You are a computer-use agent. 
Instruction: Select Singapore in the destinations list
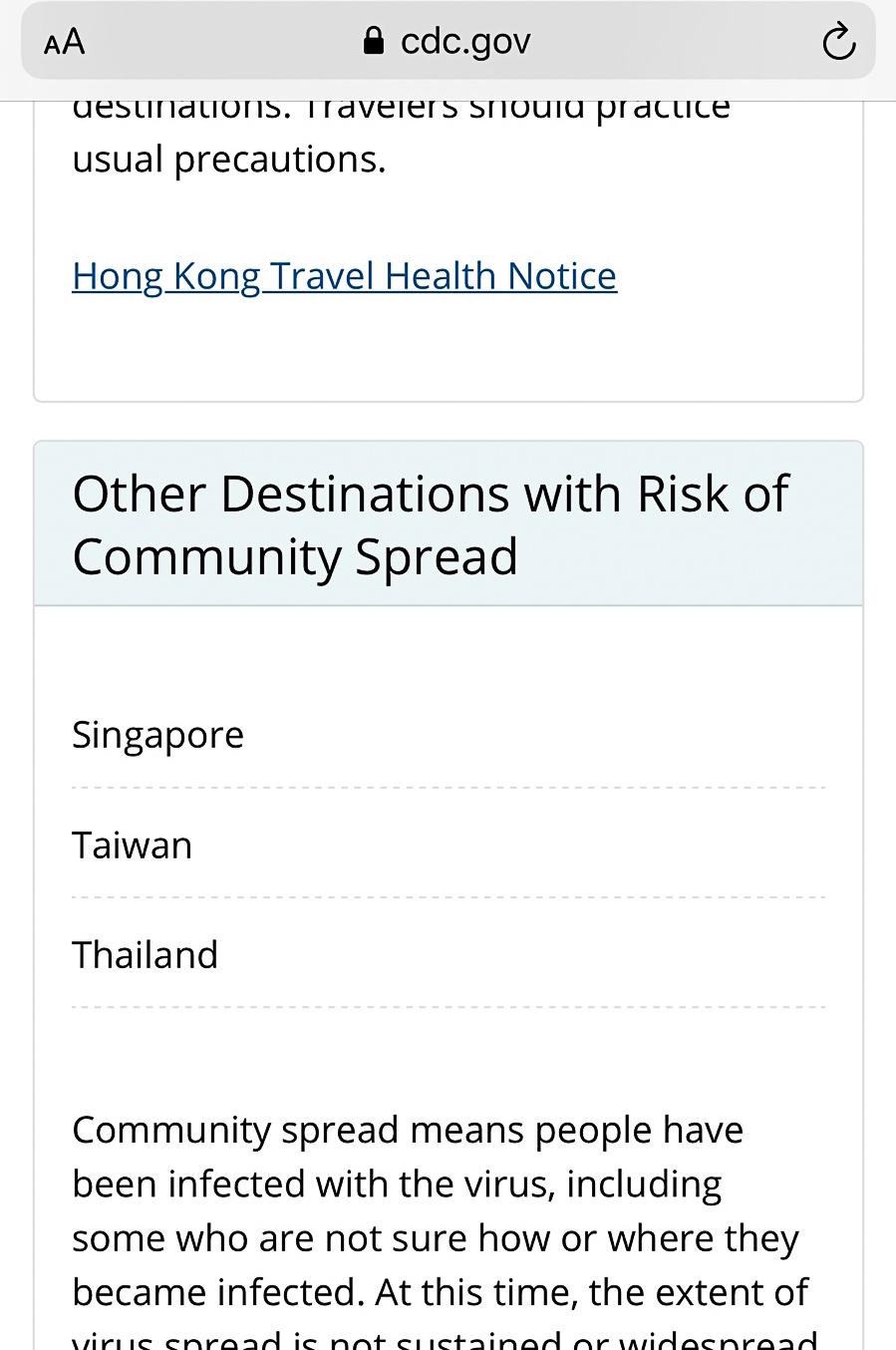pyautogui.click(x=157, y=735)
